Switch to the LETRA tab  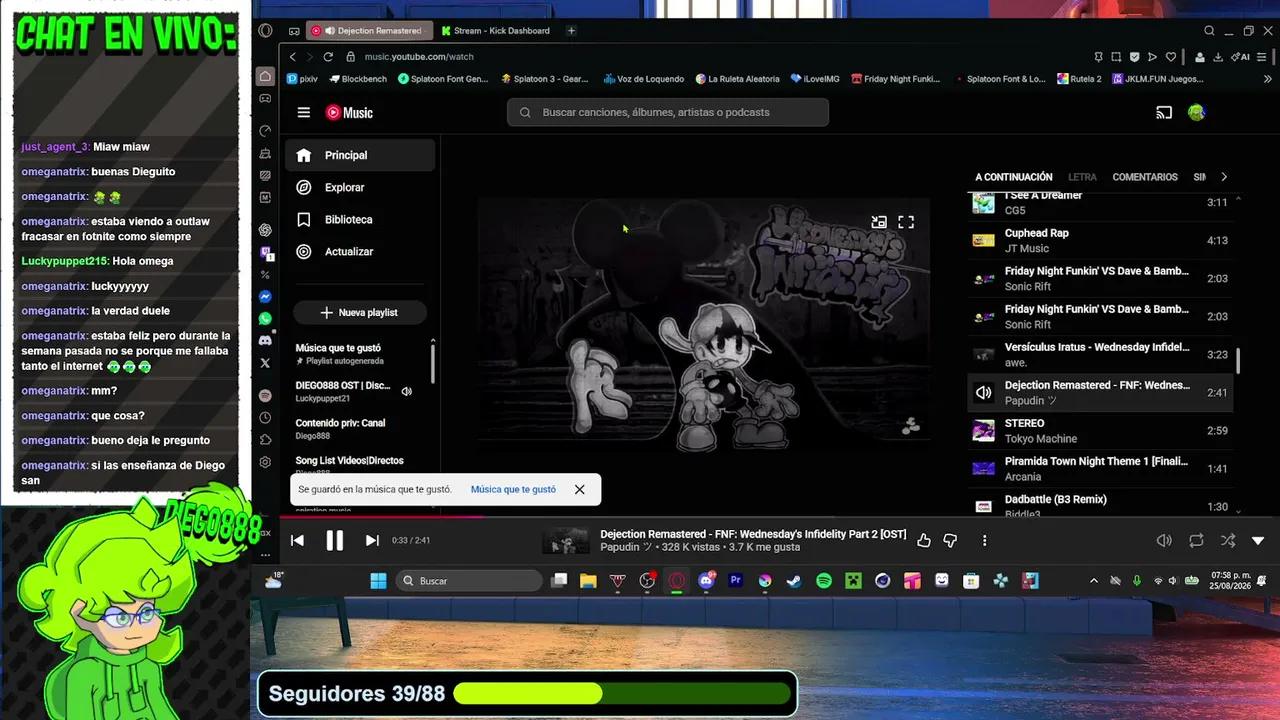point(1082,177)
